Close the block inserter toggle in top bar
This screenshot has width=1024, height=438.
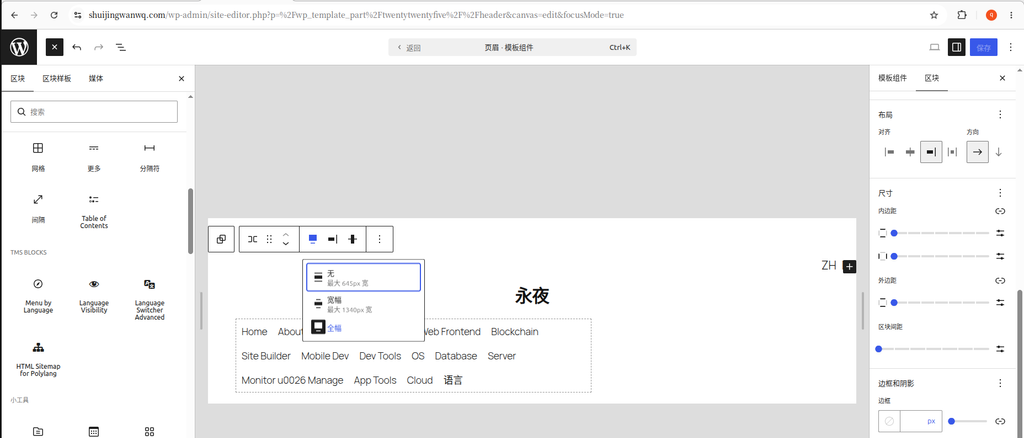(x=54, y=47)
